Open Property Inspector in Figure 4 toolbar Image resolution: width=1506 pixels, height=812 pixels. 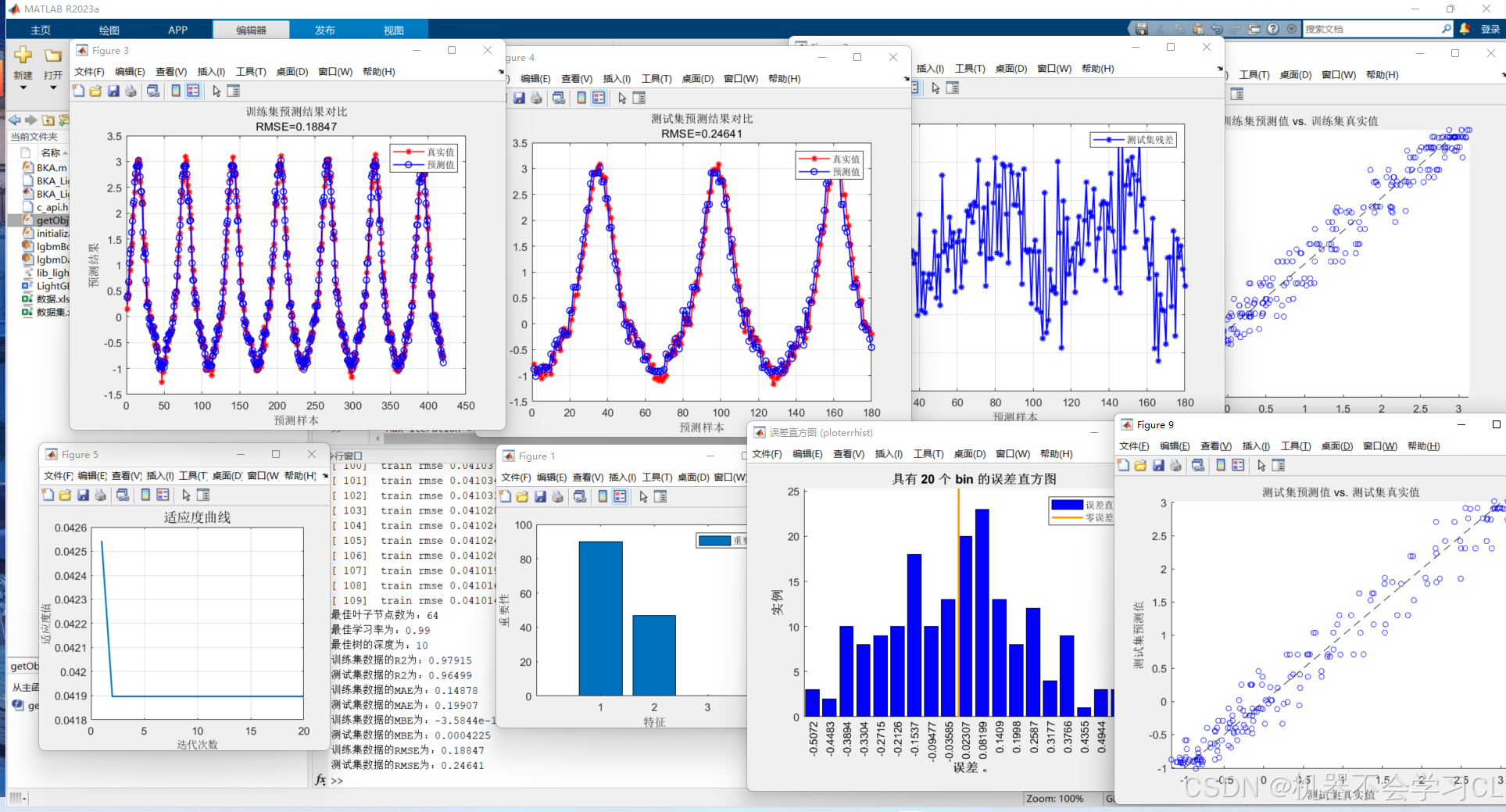[x=639, y=98]
